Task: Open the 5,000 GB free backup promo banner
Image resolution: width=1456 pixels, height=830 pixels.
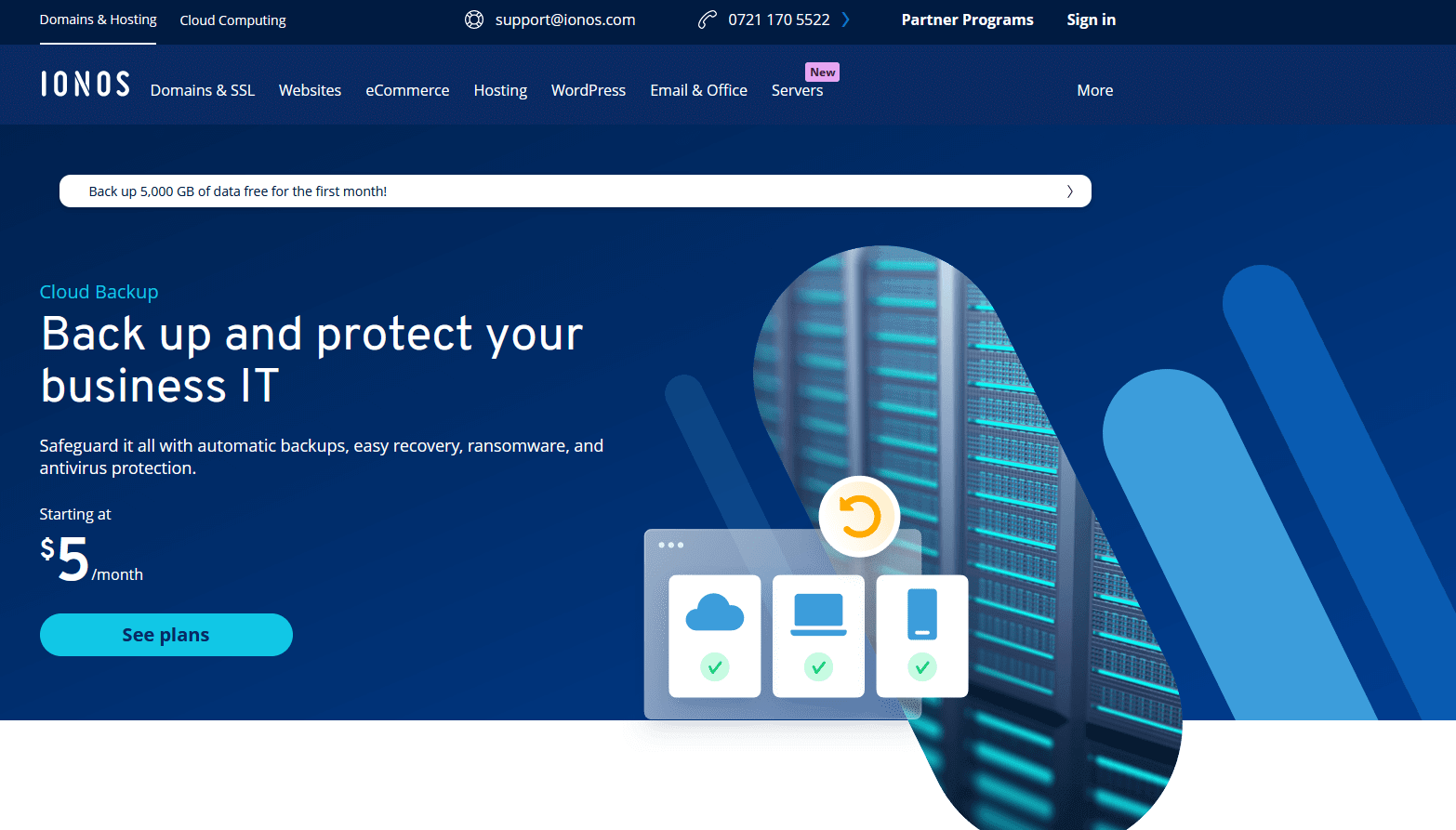Action: (576, 191)
